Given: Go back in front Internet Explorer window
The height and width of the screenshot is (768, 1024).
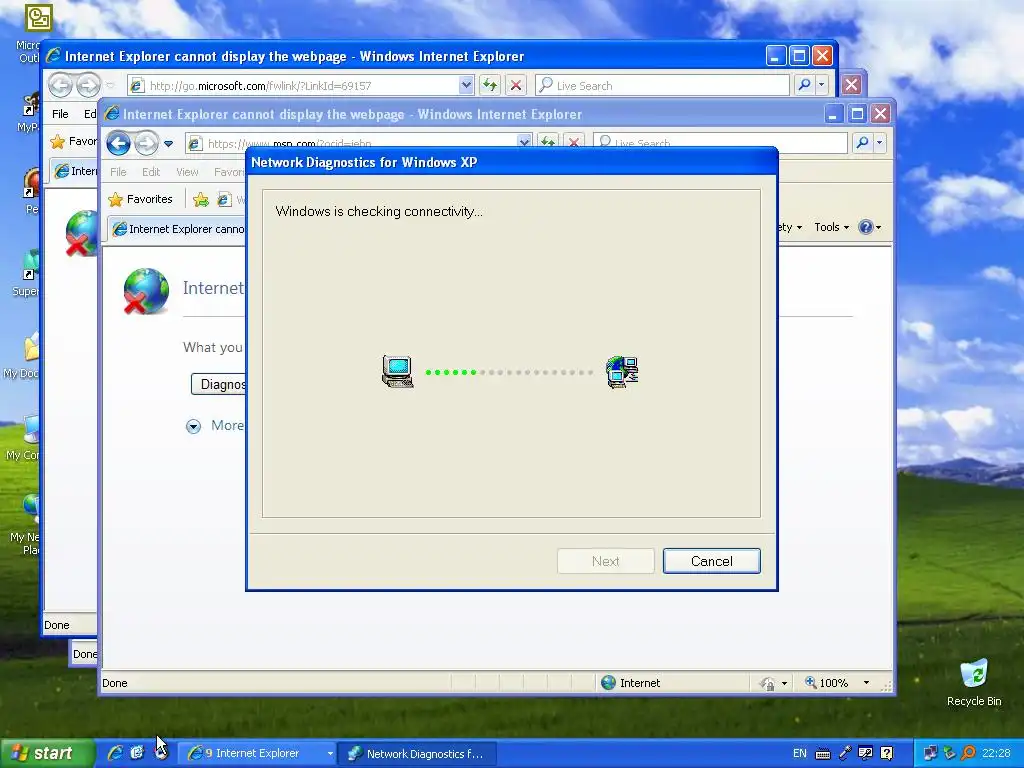Looking at the screenshot, I should pos(118,143).
